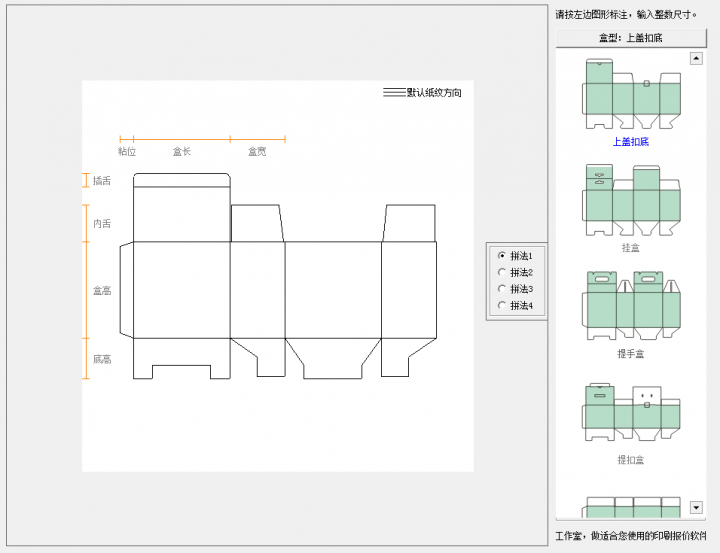
Task: Click the 盒型：上盖扣底 header button
Action: click(x=630, y=38)
